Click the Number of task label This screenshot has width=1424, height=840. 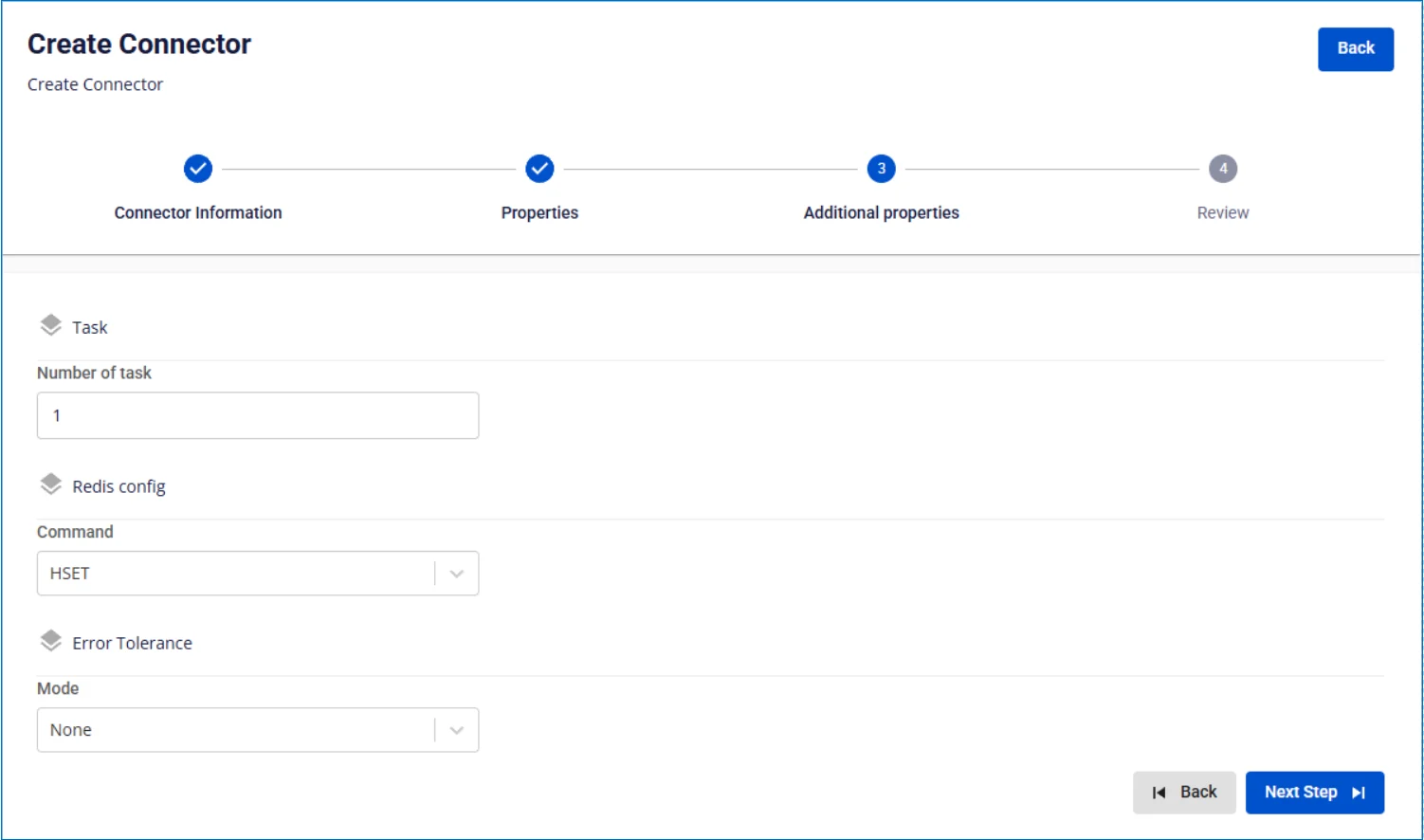tap(94, 373)
